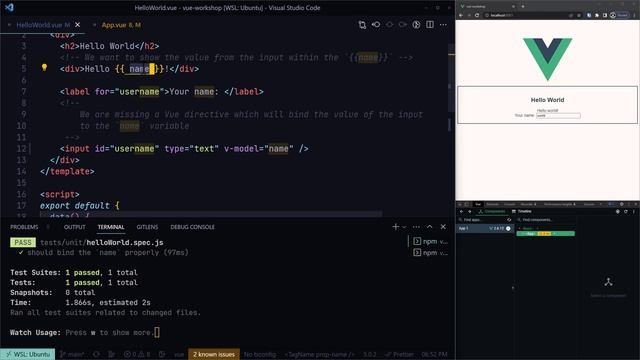
Task: Open a new browser tab with plus
Action: (523, 6)
